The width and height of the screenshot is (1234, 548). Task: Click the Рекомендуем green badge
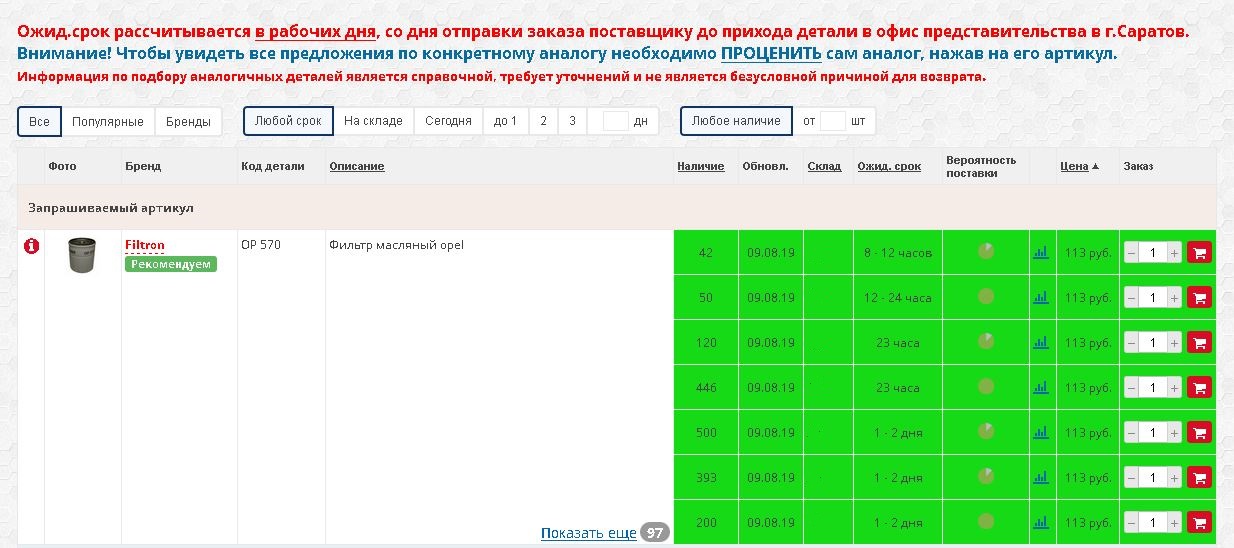tap(170, 264)
